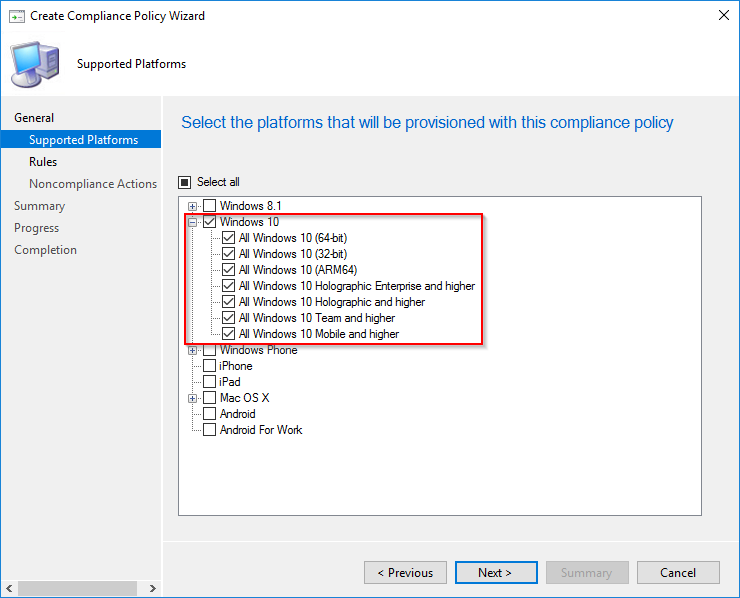Click the wizard icon in title bar
The height and width of the screenshot is (598, 740).
[15, 15]
